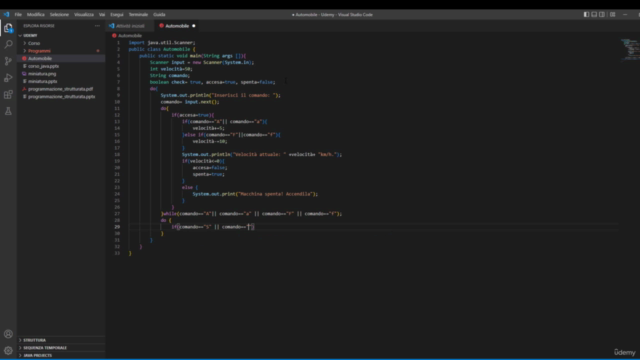Click ESPLORA RISORSE sidebar title
Screen dimensions: 640x360
coord(39,26)
